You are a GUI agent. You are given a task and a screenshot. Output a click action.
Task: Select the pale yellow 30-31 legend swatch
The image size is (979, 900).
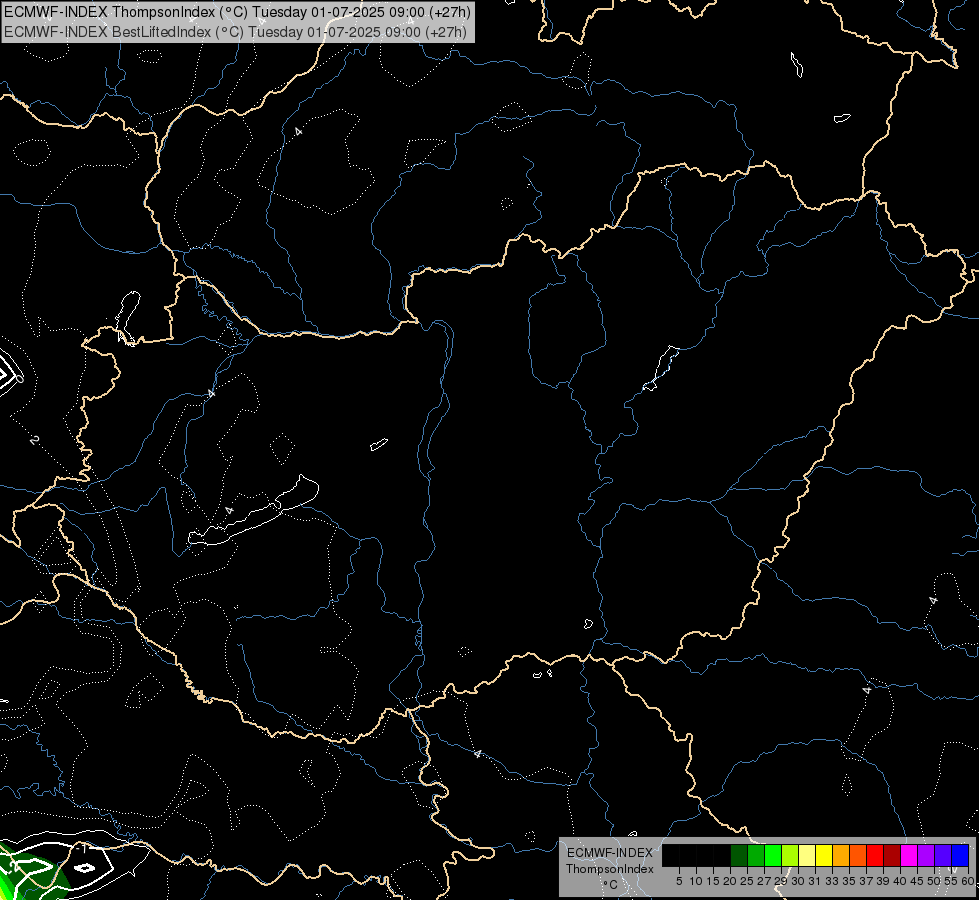pyautogui.click(x=807, y=855)
